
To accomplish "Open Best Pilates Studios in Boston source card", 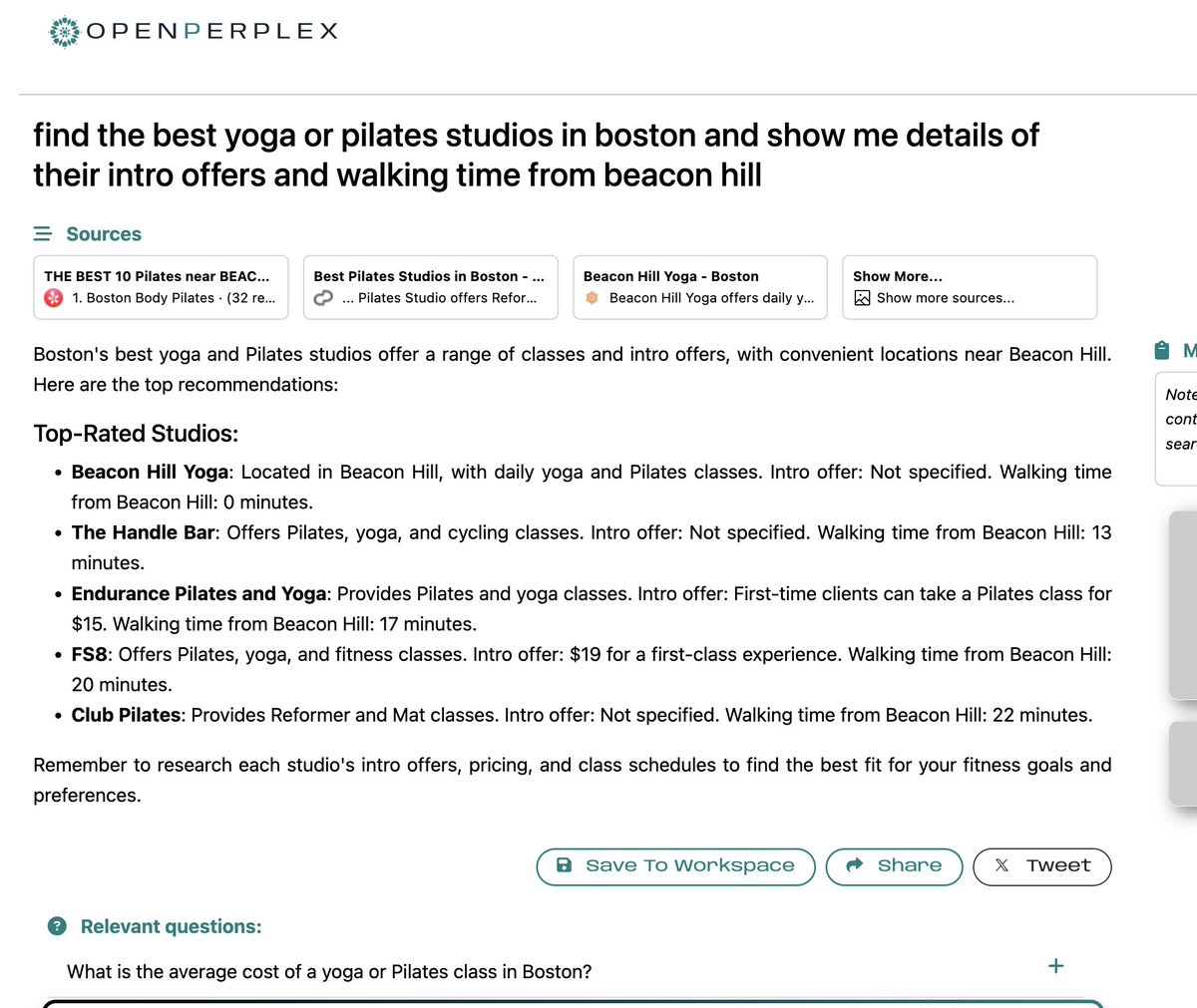I will pyautogui.click(x=430, y=287).
